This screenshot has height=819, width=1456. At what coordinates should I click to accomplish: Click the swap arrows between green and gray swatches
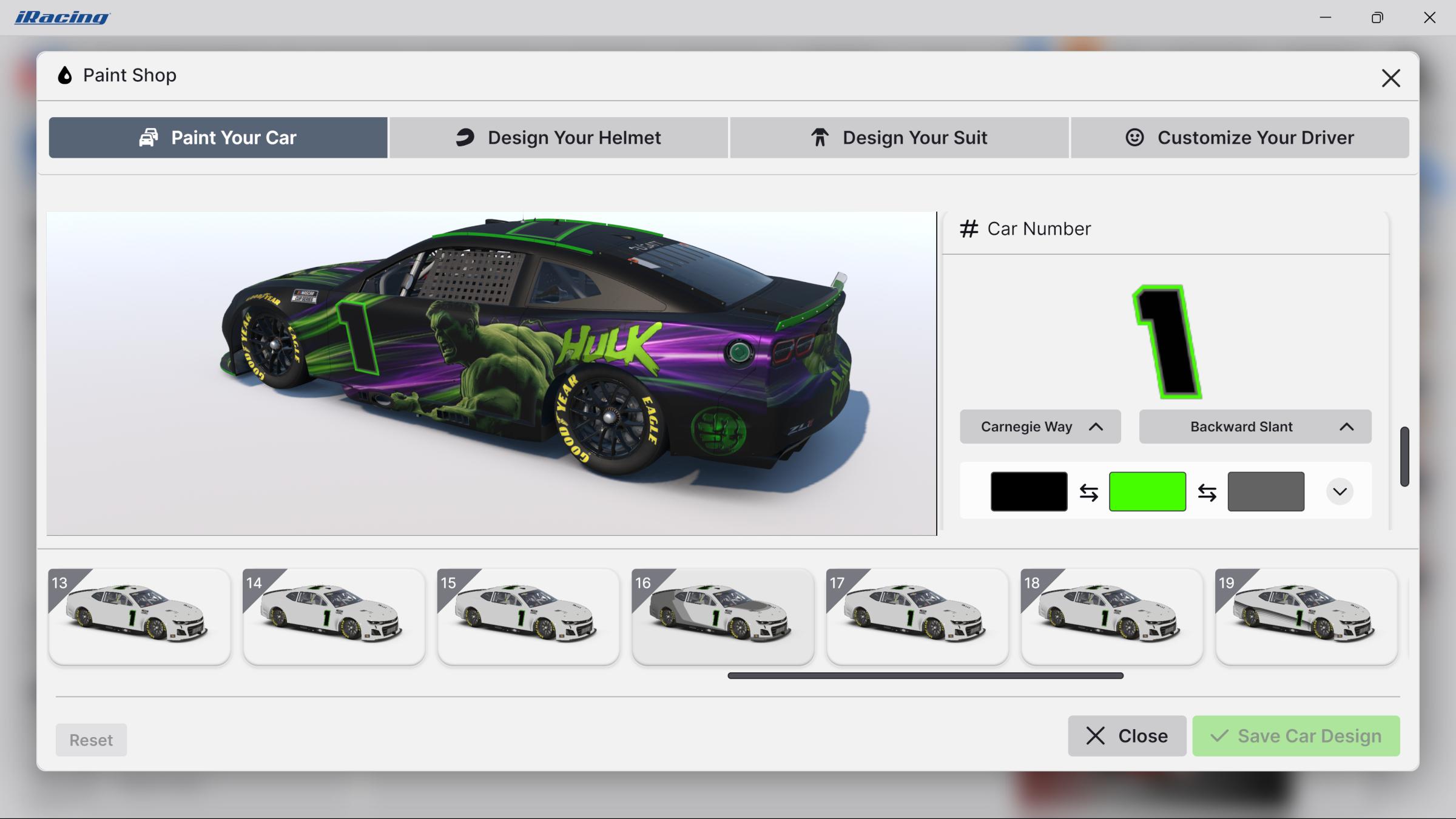coord(1207,491)
